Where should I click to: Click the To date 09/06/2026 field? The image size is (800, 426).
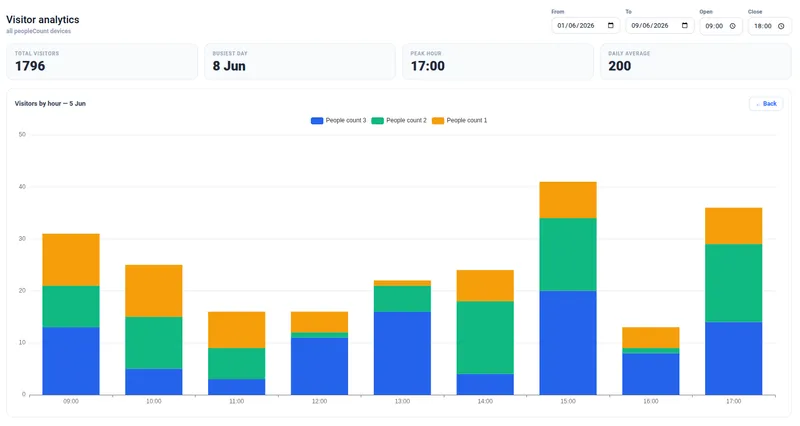(660, 26)
